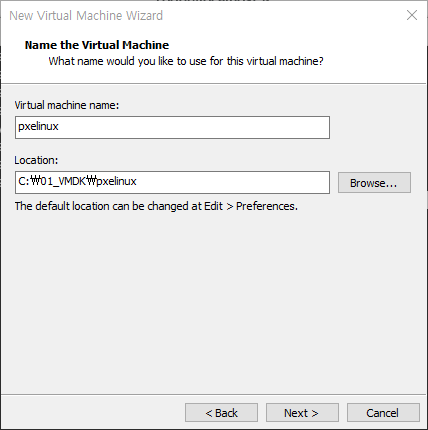Screen dimensions: 428x430
Task: Go to previous step with Back button
Action: pyautogui.click(x=221, y=413)
